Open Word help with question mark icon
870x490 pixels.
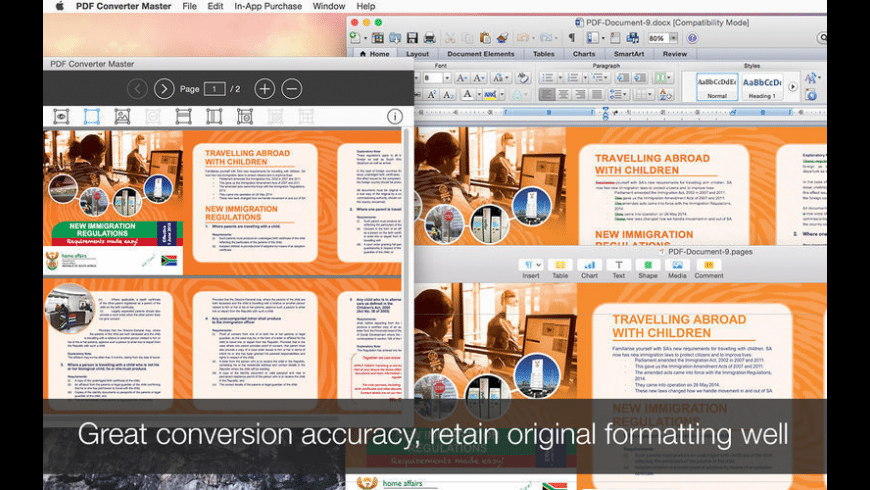click(x=692, y=38)
